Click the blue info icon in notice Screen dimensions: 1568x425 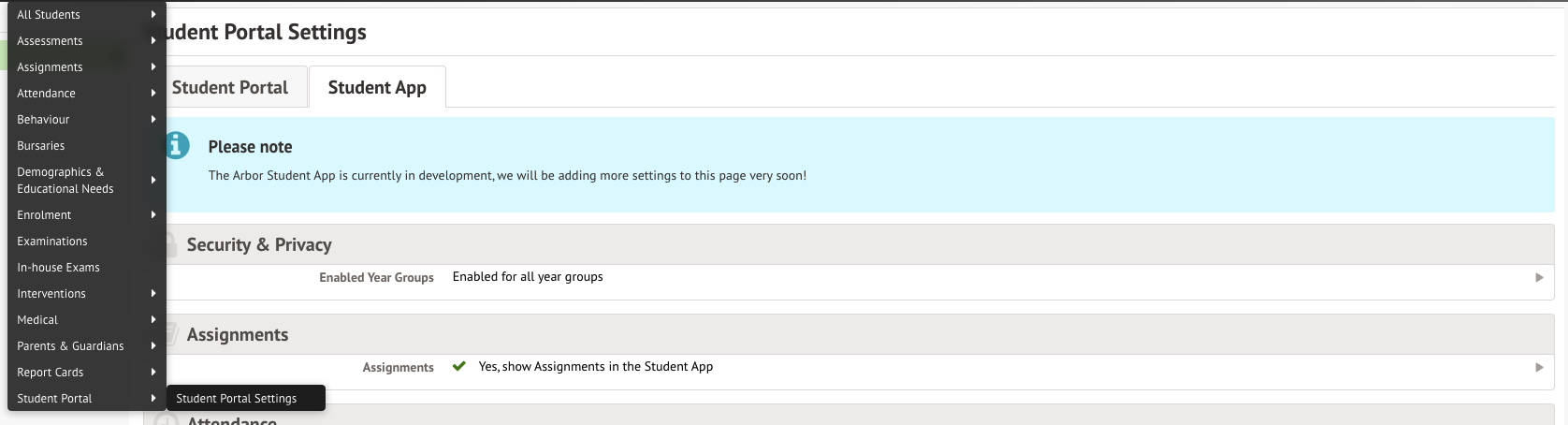pyautogui.click(x=176, y=145)
